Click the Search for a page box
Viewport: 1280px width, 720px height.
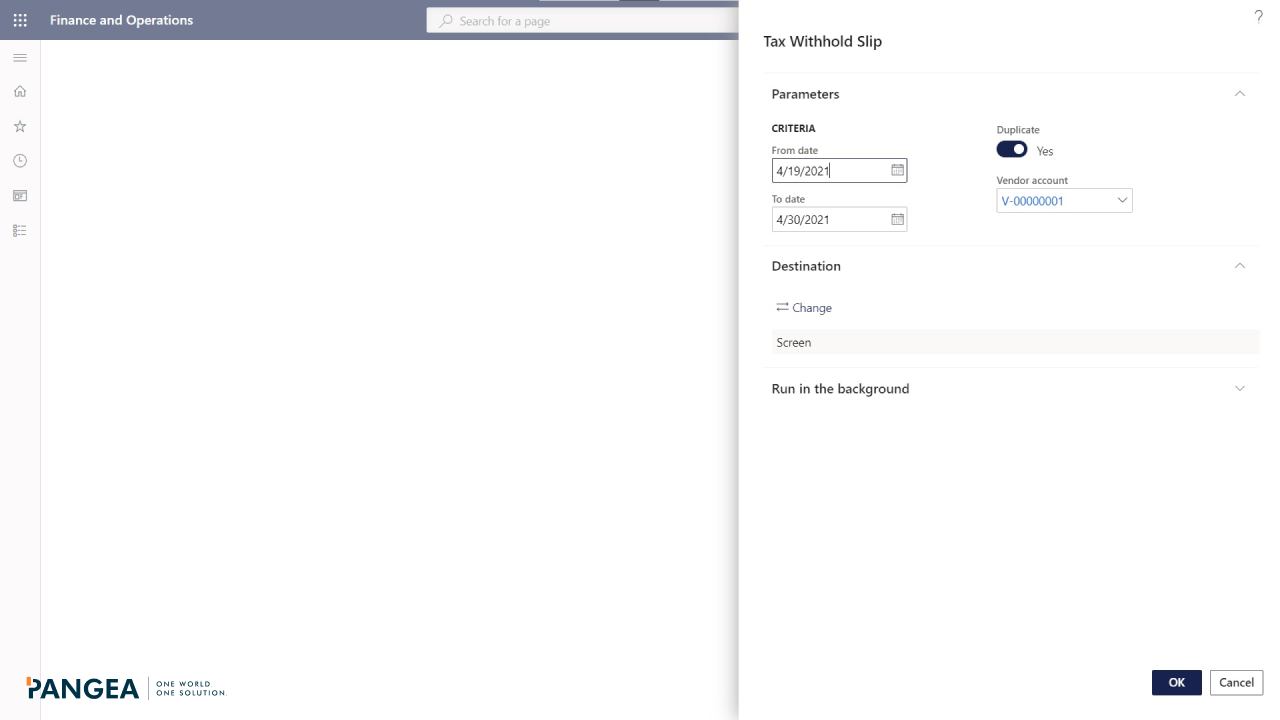click(x=583, y=21)
